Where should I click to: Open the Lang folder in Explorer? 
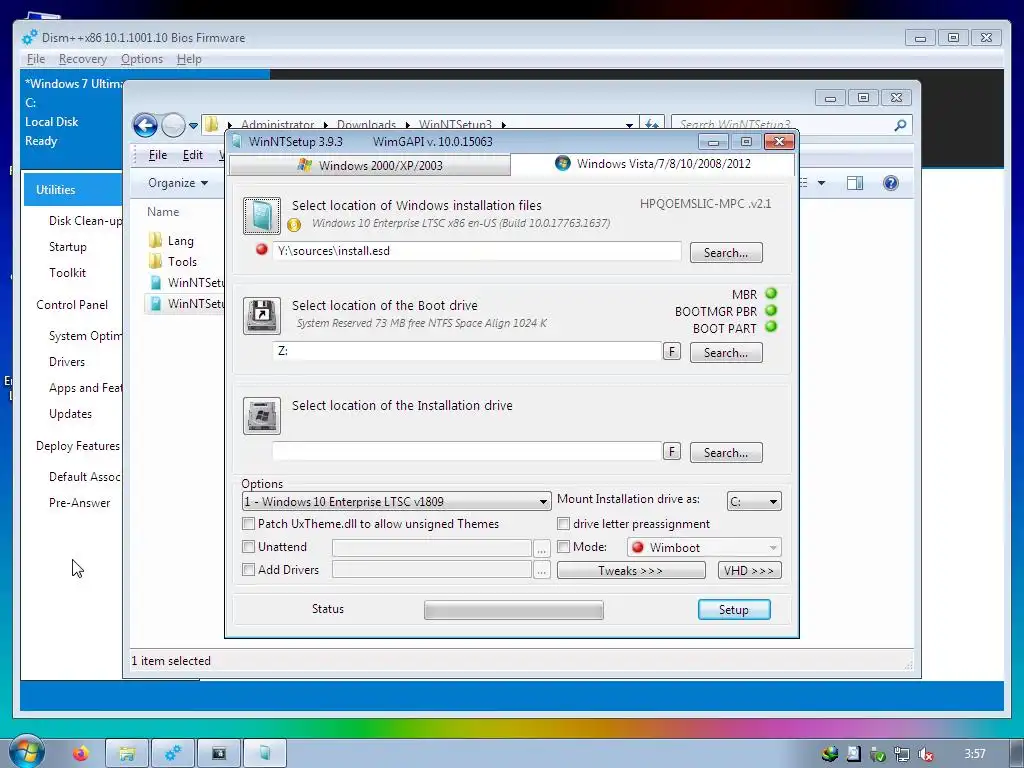[x=172, y=241]
